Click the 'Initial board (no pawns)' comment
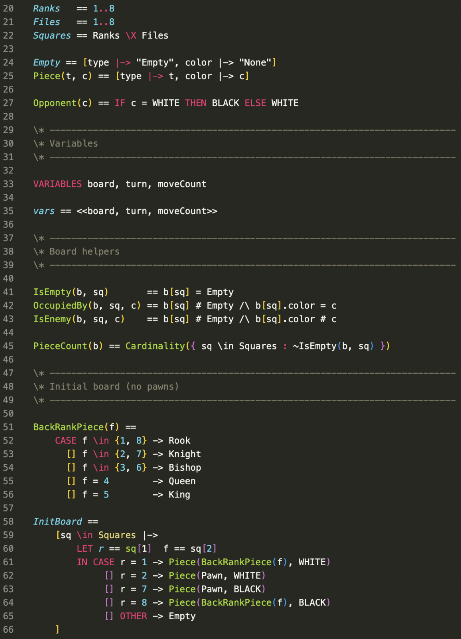The image size is (461, 639). coord(114,386)
